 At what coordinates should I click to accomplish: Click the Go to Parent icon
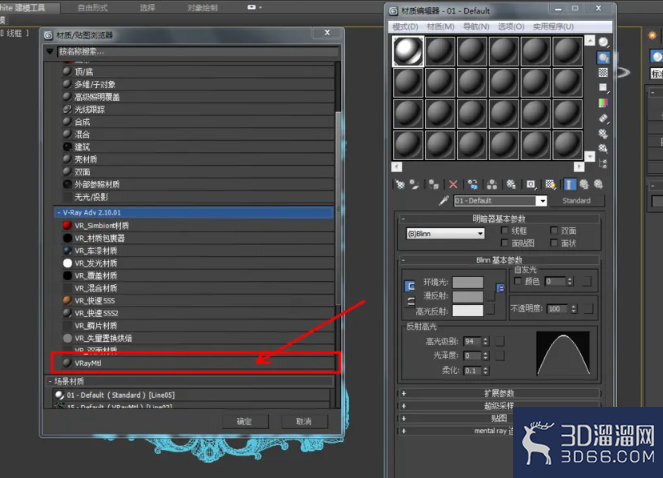click(584, 184)
